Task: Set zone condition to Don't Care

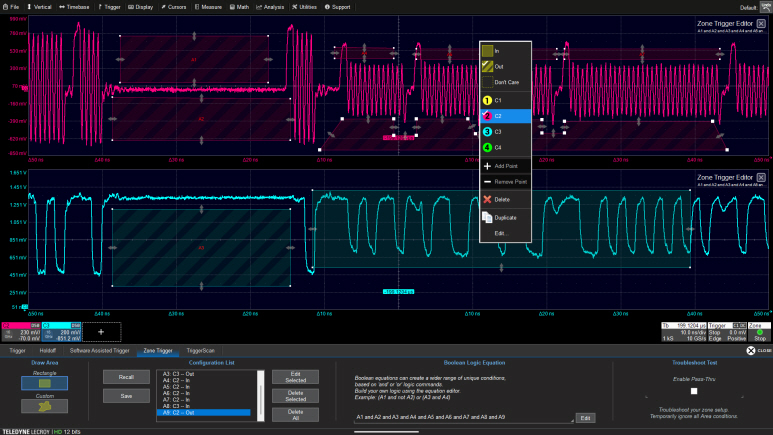Action: (505, 82)
